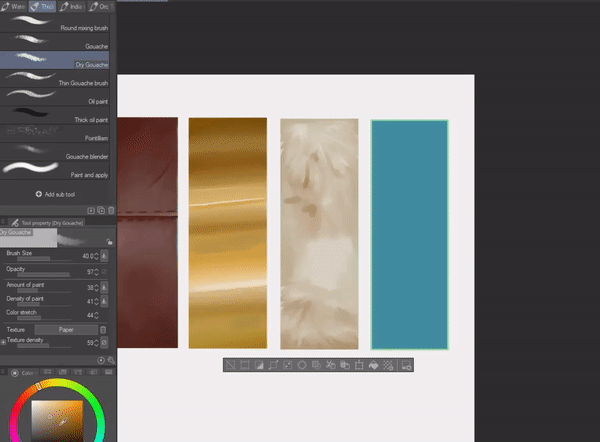
Task: Open the Tool property [Dry Gouache] tab
Action: 47,223
